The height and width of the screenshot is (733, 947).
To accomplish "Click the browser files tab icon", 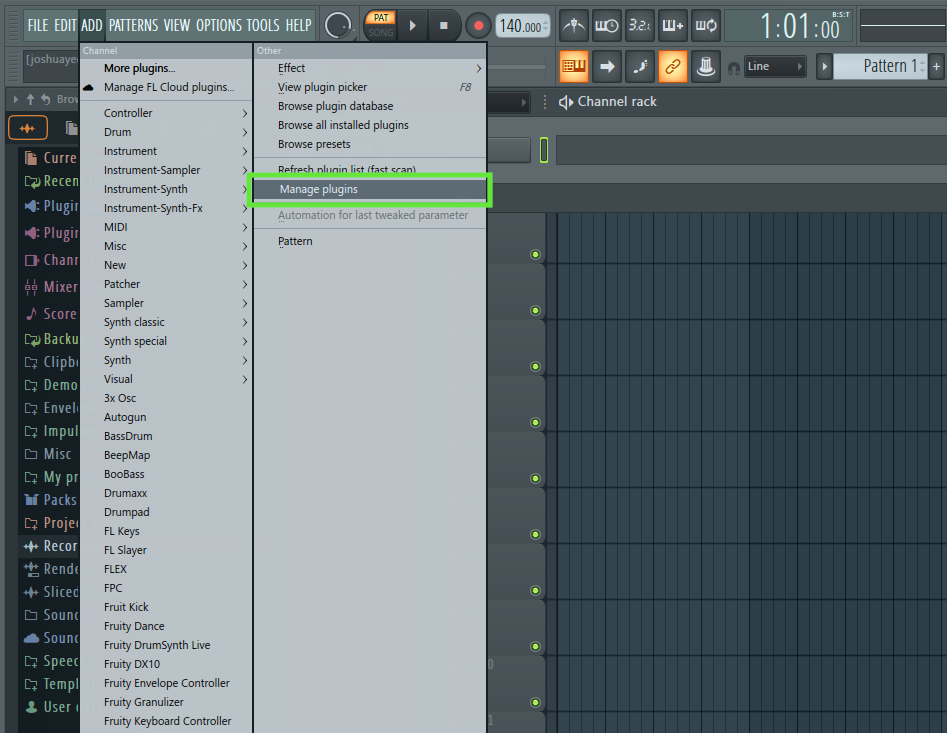I will [x=72, y=128].
